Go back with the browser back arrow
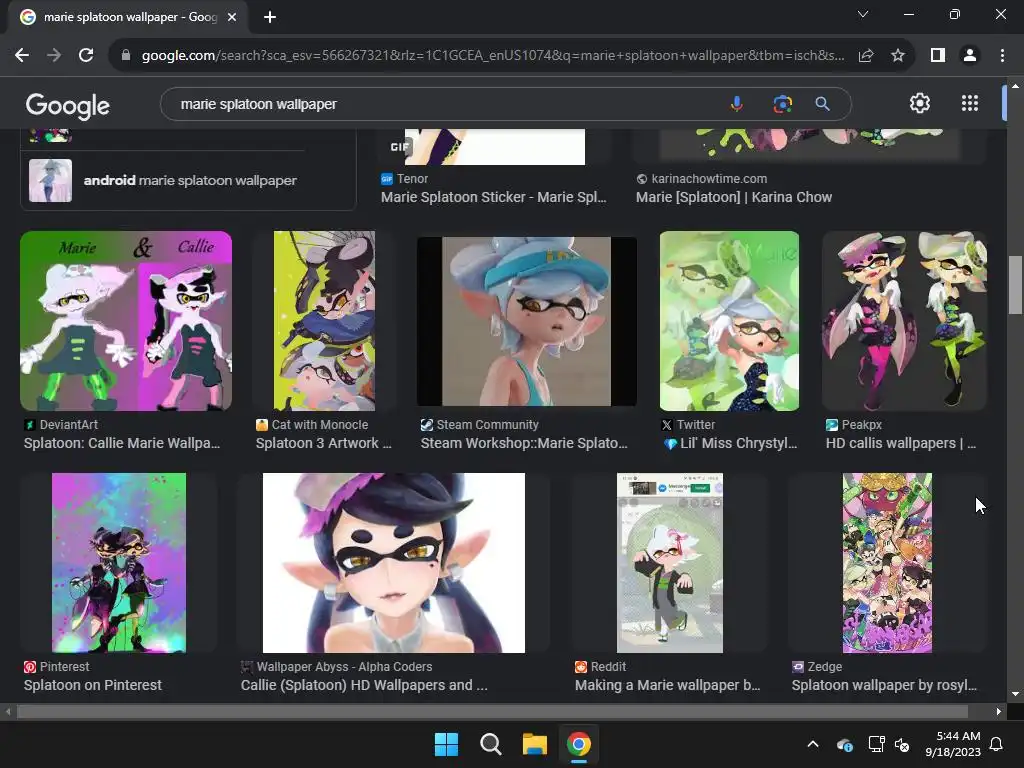The image size is (1024, 768). point(22,56)
